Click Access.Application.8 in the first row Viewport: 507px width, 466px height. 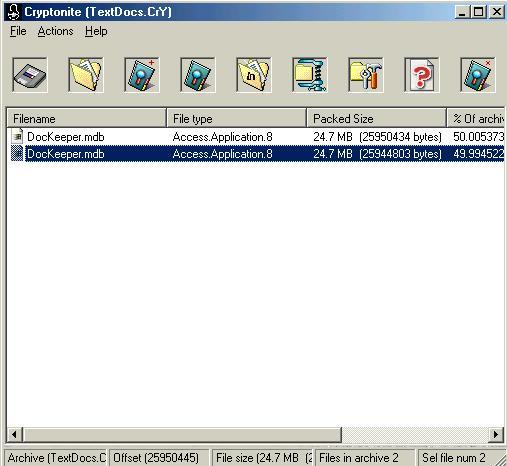223,137
